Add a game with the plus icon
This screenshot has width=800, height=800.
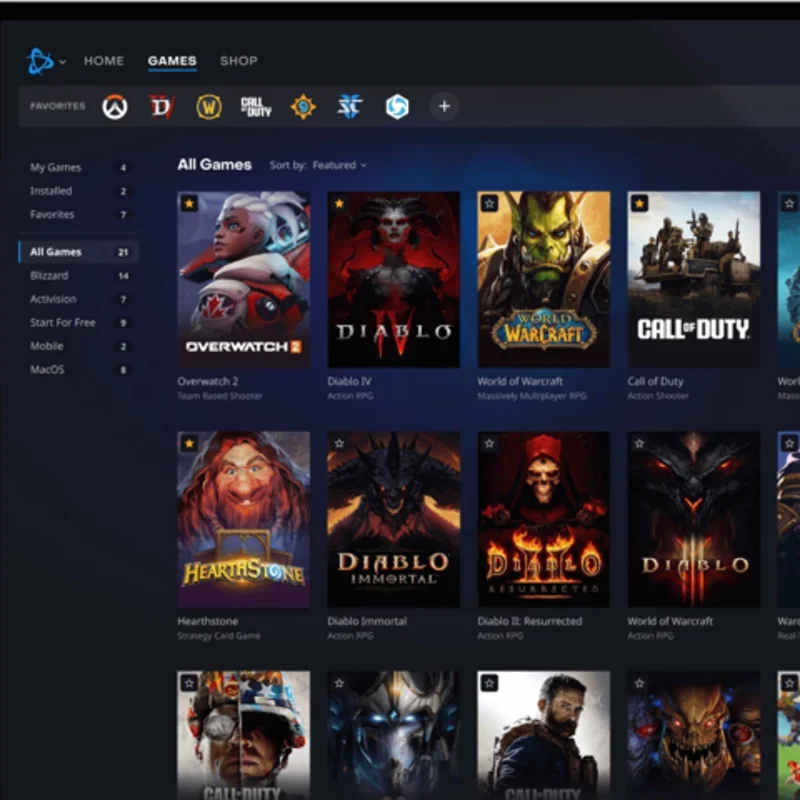pos(444,107)
